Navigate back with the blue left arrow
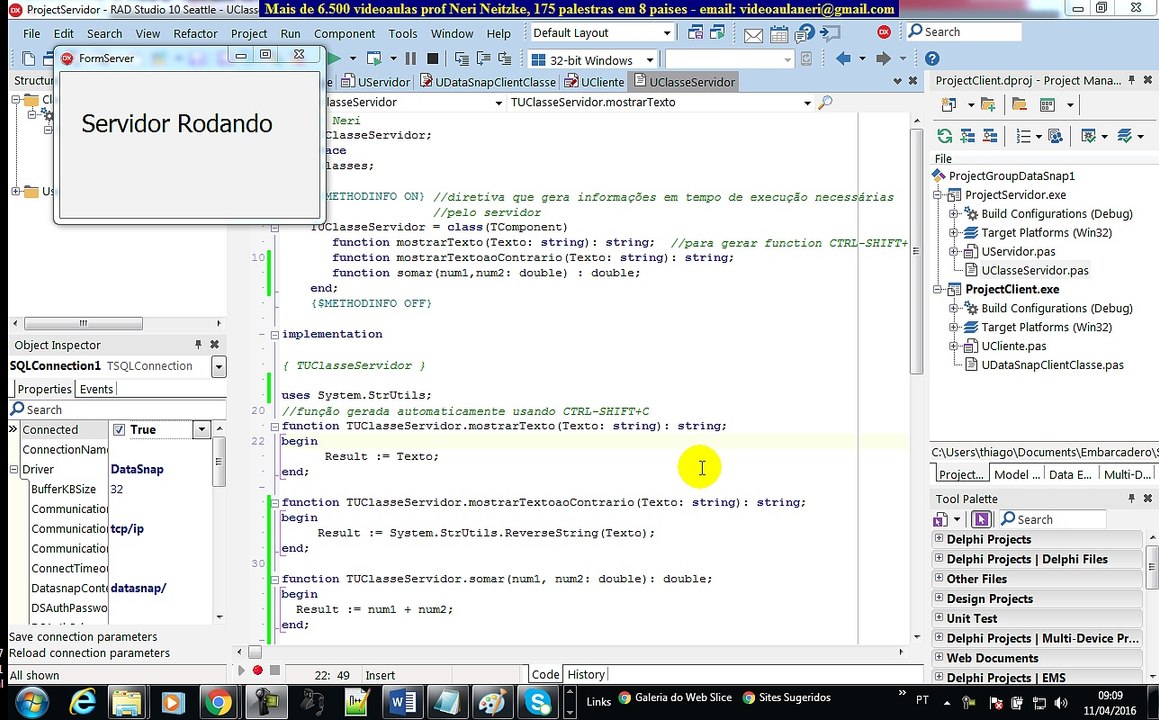This screenshot has width=1159, height=720. (843, 58)
